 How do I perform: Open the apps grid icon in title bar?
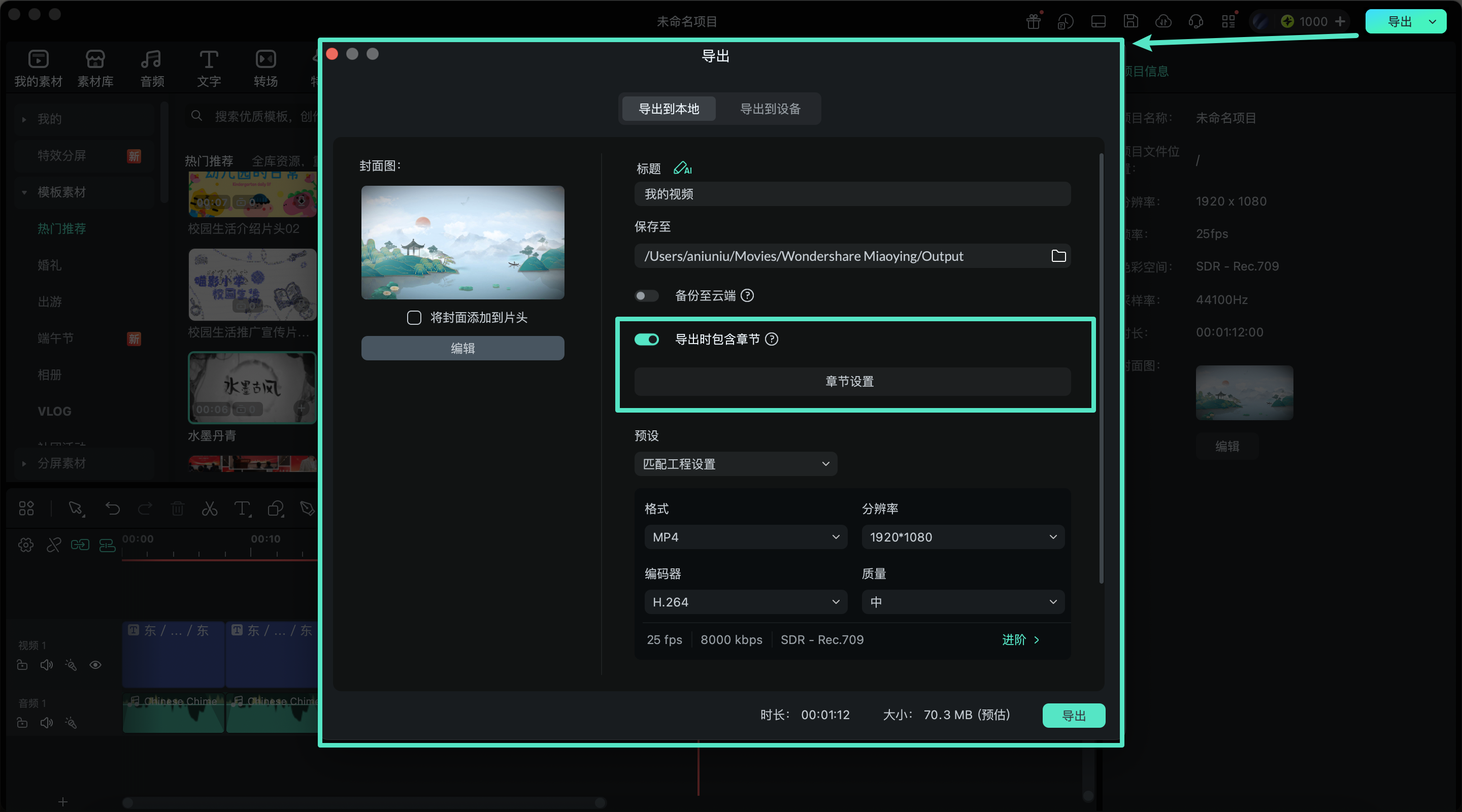coord(1228,21)
